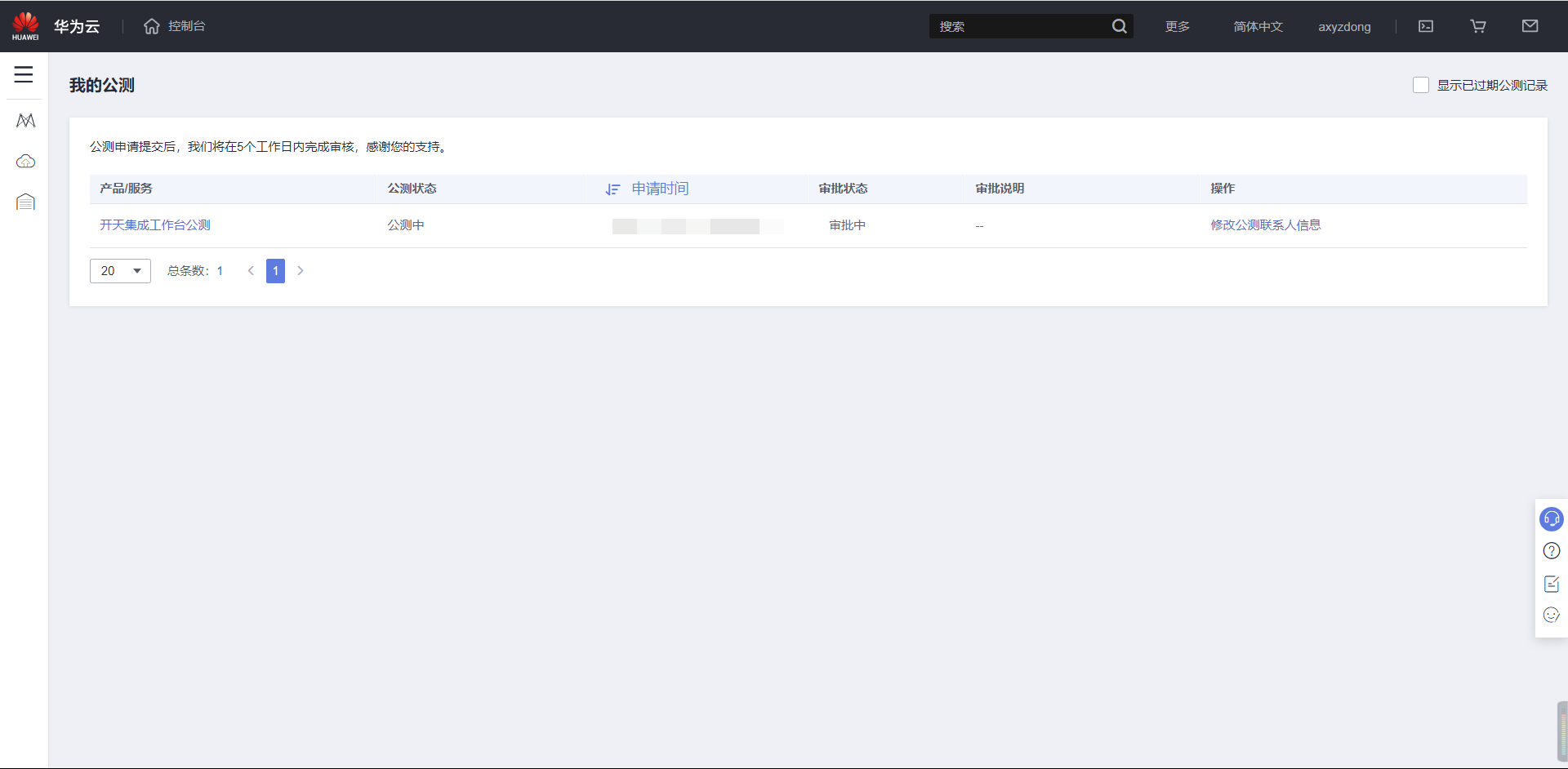Go to previous page arrow
1568x769 pixels.
tap(251, 271)
